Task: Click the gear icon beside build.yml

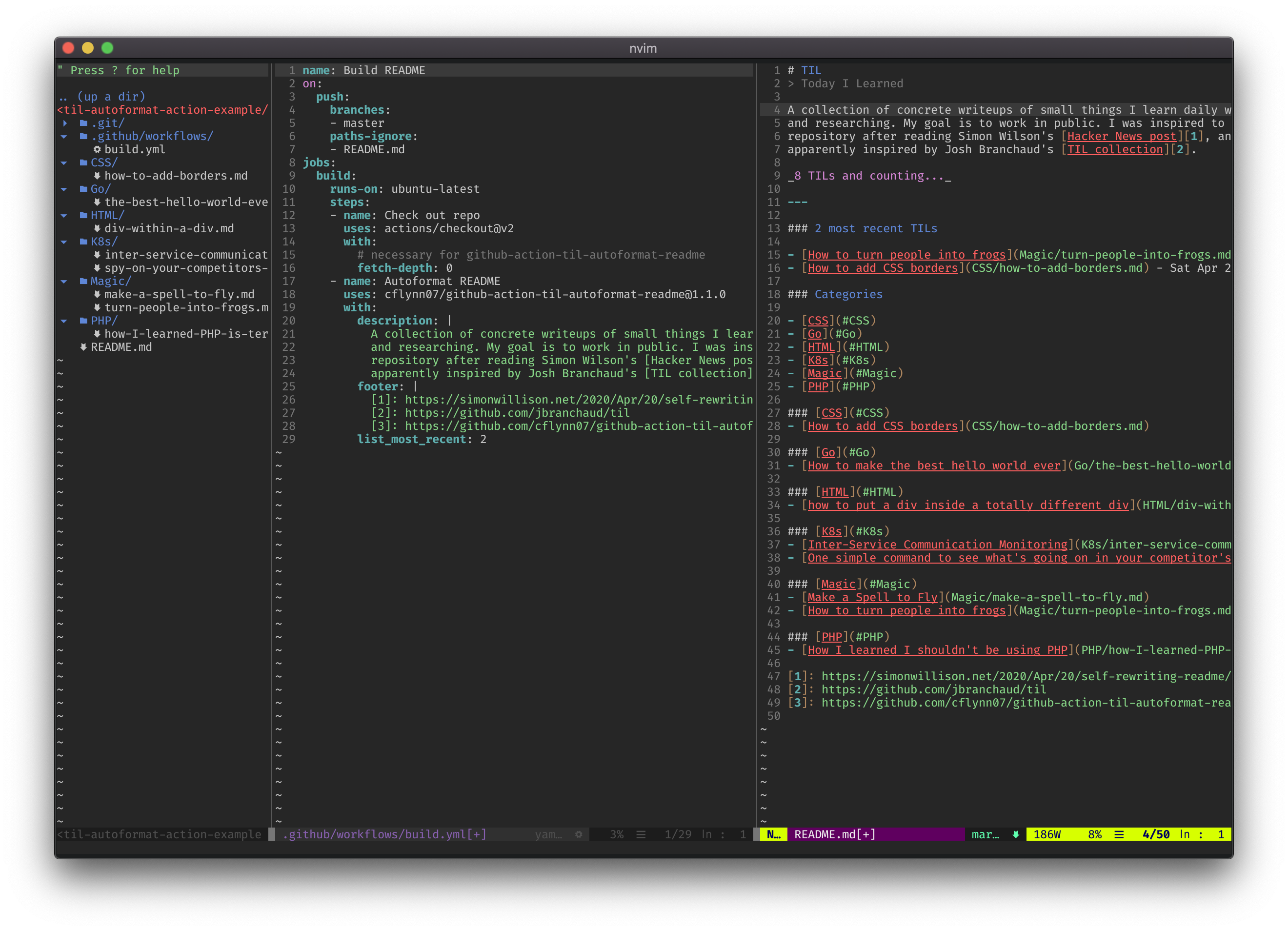Action: click(x=97, y=149)
